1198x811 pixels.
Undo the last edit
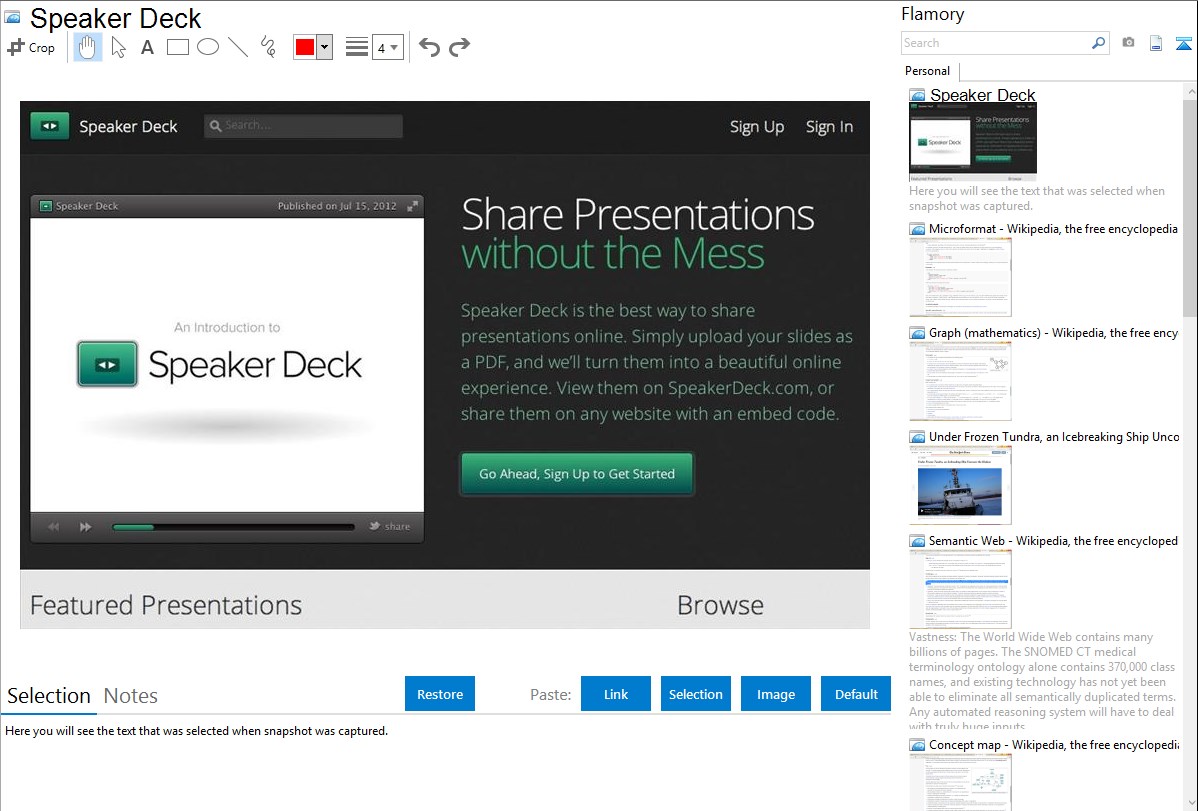coord(429,47)
